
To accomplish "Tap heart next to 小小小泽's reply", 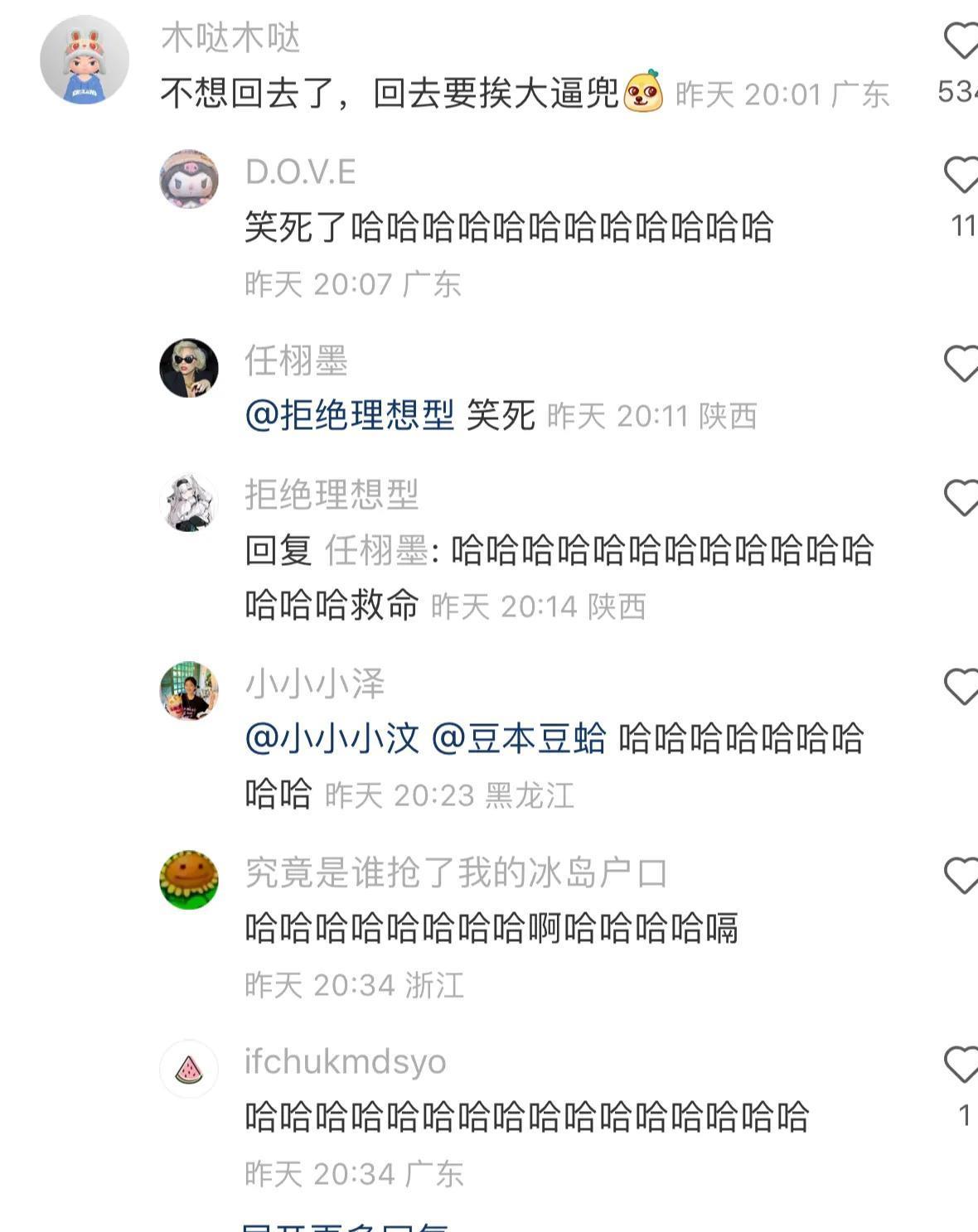I will point(961,687).
